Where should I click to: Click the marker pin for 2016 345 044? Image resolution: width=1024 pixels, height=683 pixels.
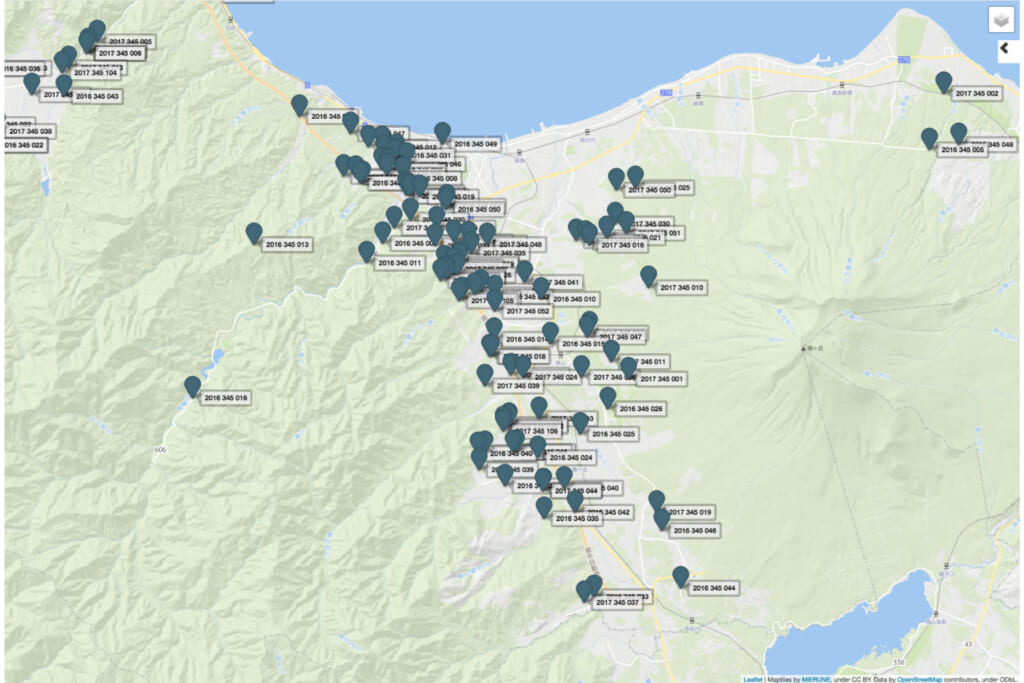[681, 576]
